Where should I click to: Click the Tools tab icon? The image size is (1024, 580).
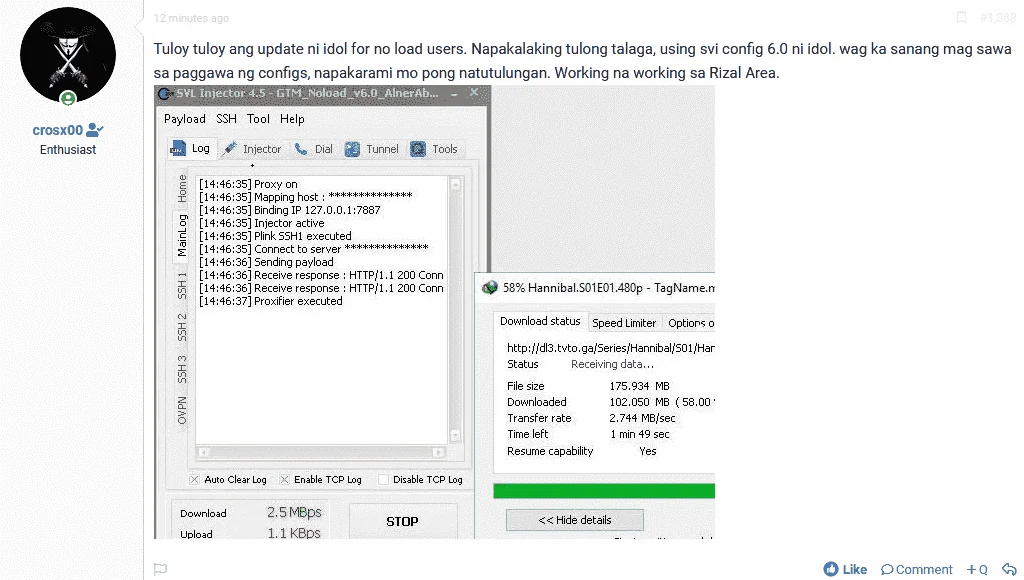tap(418, 149)
